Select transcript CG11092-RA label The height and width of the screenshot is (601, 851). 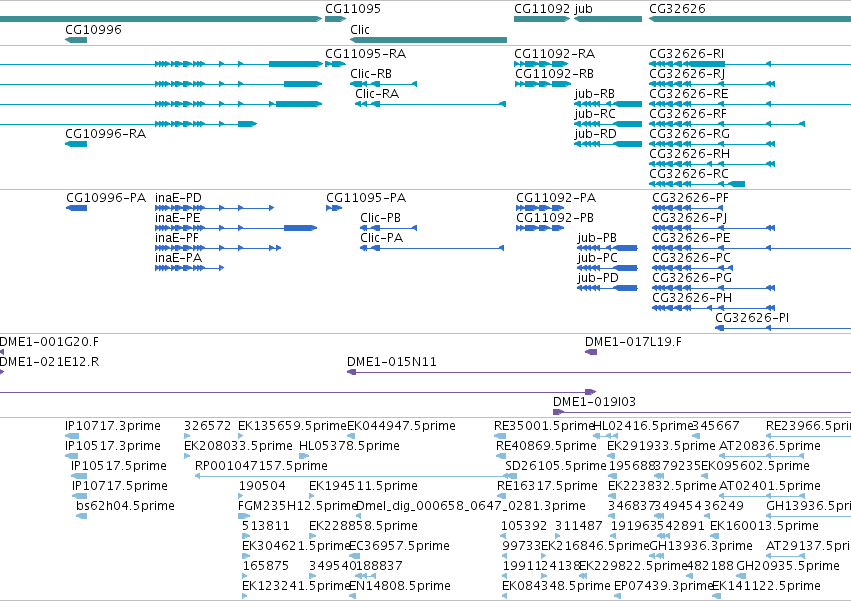click(554, 54)
